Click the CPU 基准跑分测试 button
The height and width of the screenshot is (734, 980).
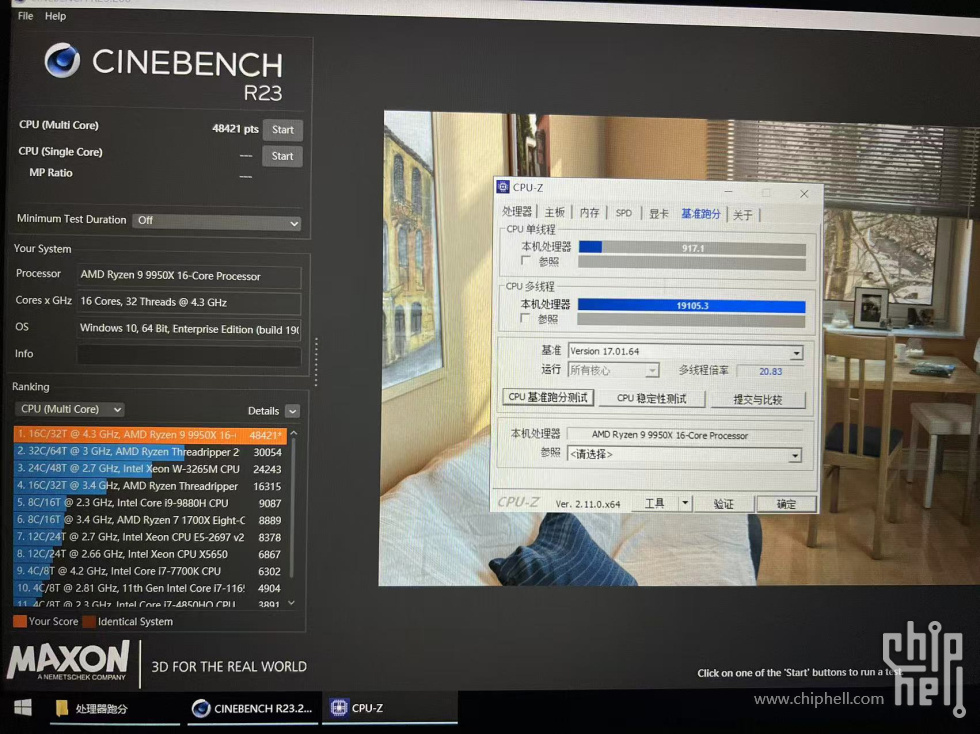pyautogui.click(x=548, y=398)
